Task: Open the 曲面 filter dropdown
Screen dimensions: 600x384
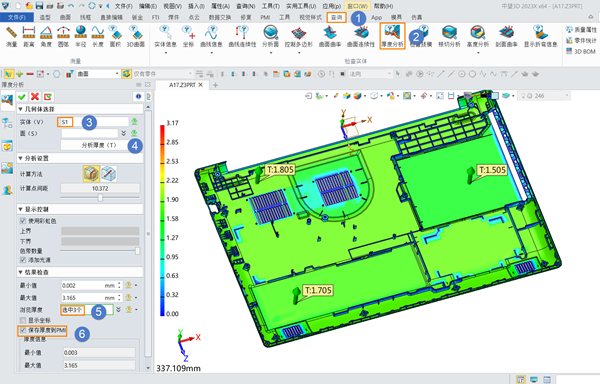Action: coord(98,74)
